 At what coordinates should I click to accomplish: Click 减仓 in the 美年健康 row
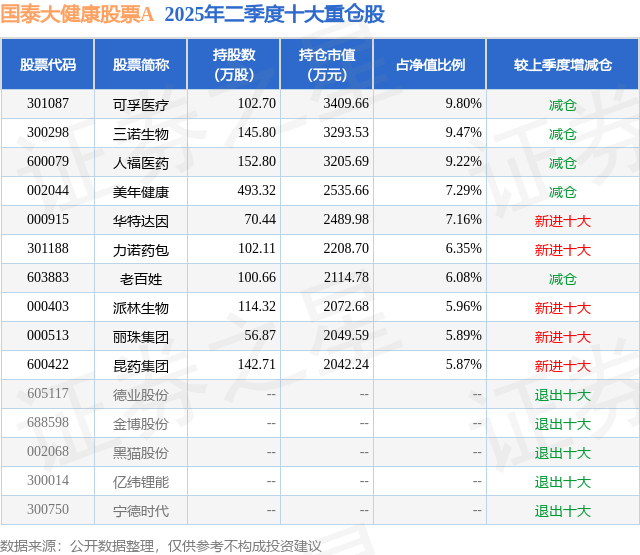point(563,192)
